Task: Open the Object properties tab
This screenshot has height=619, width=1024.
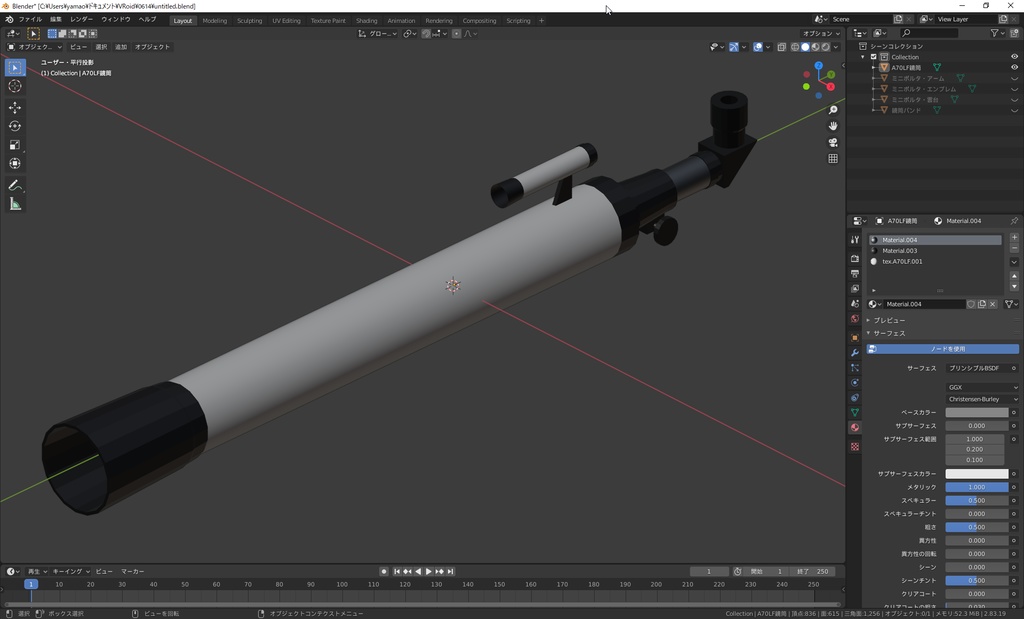Action: coord(855,338)
